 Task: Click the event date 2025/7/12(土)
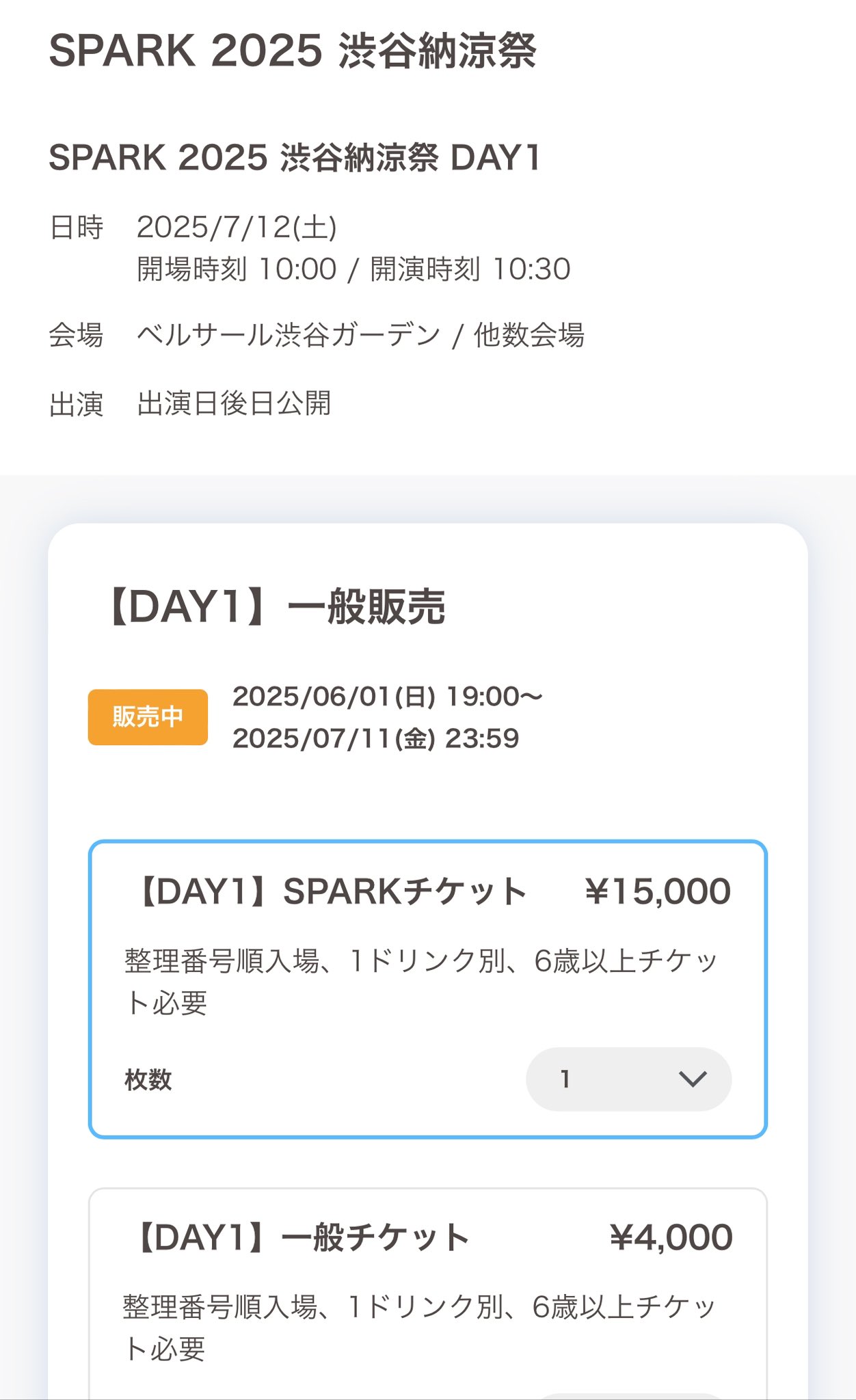237,228
